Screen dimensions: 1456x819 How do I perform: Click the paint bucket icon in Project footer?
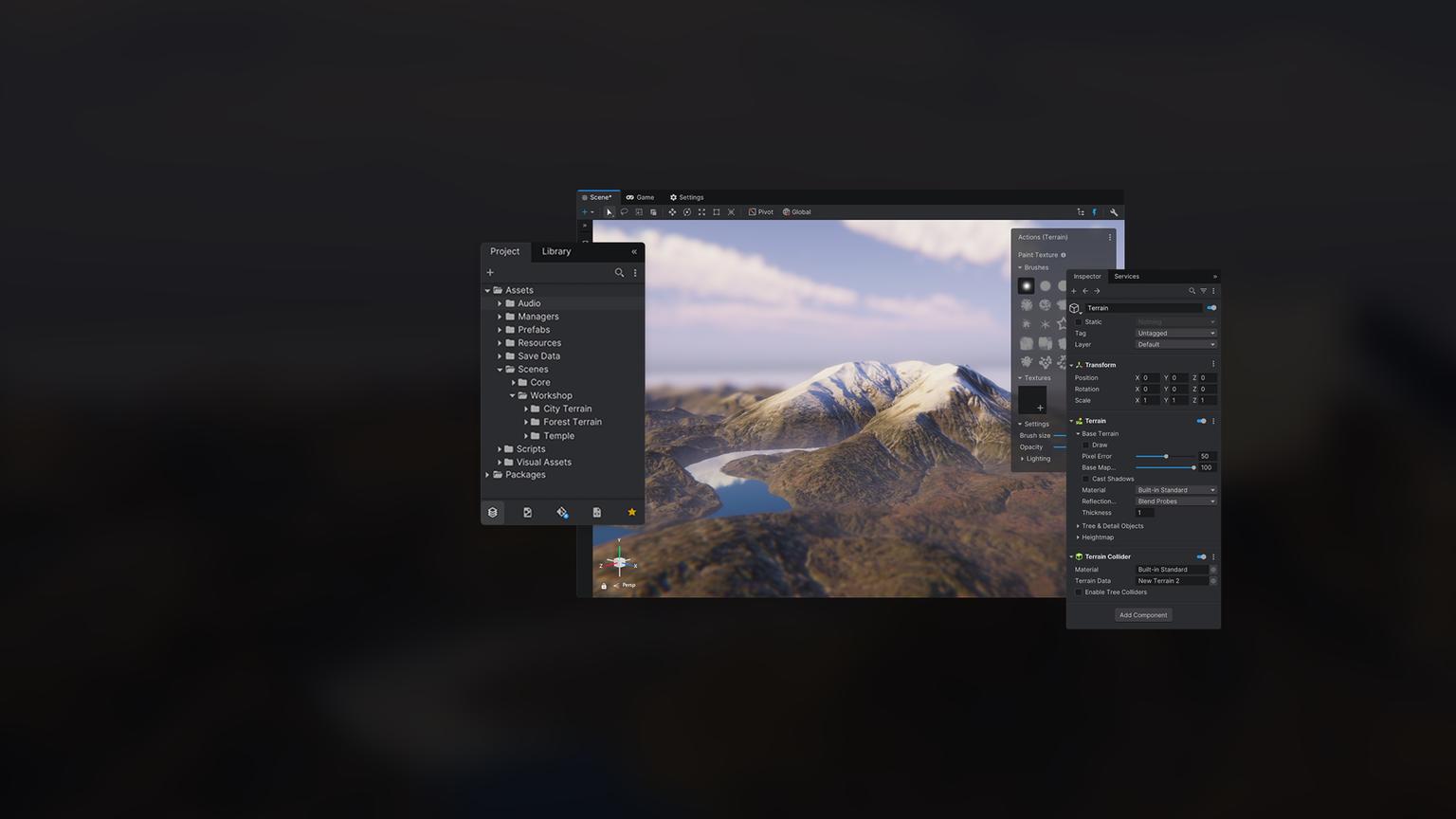pos(562,513)
